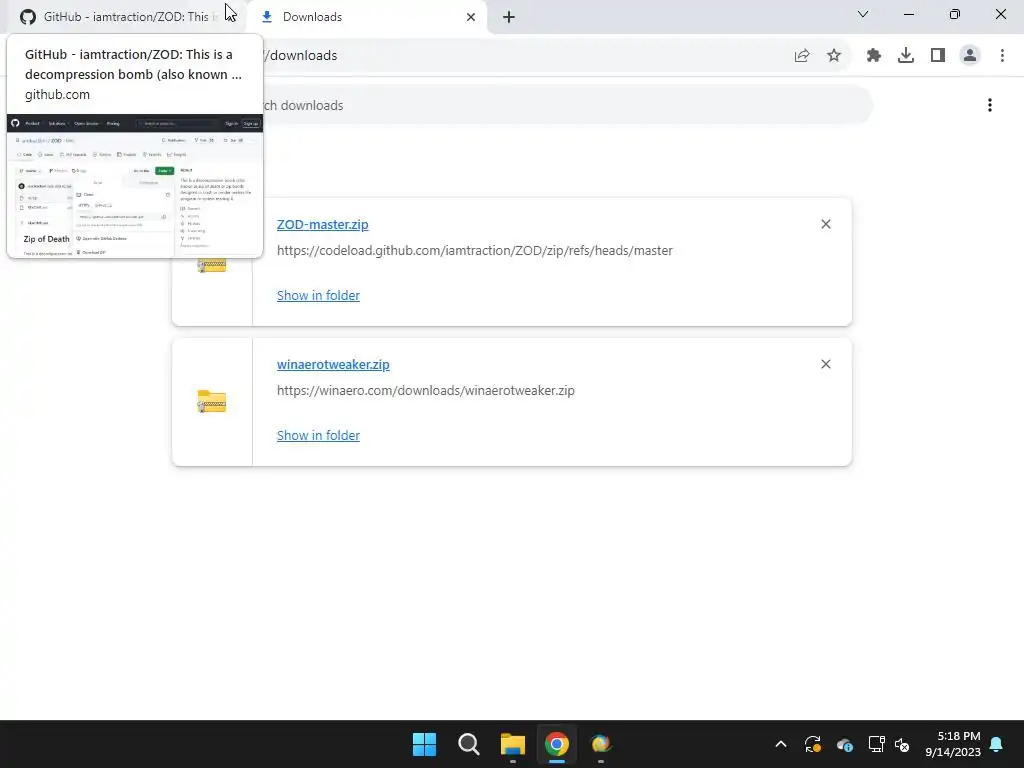Open the Chrome three-dot menu

click(1002, 56)
